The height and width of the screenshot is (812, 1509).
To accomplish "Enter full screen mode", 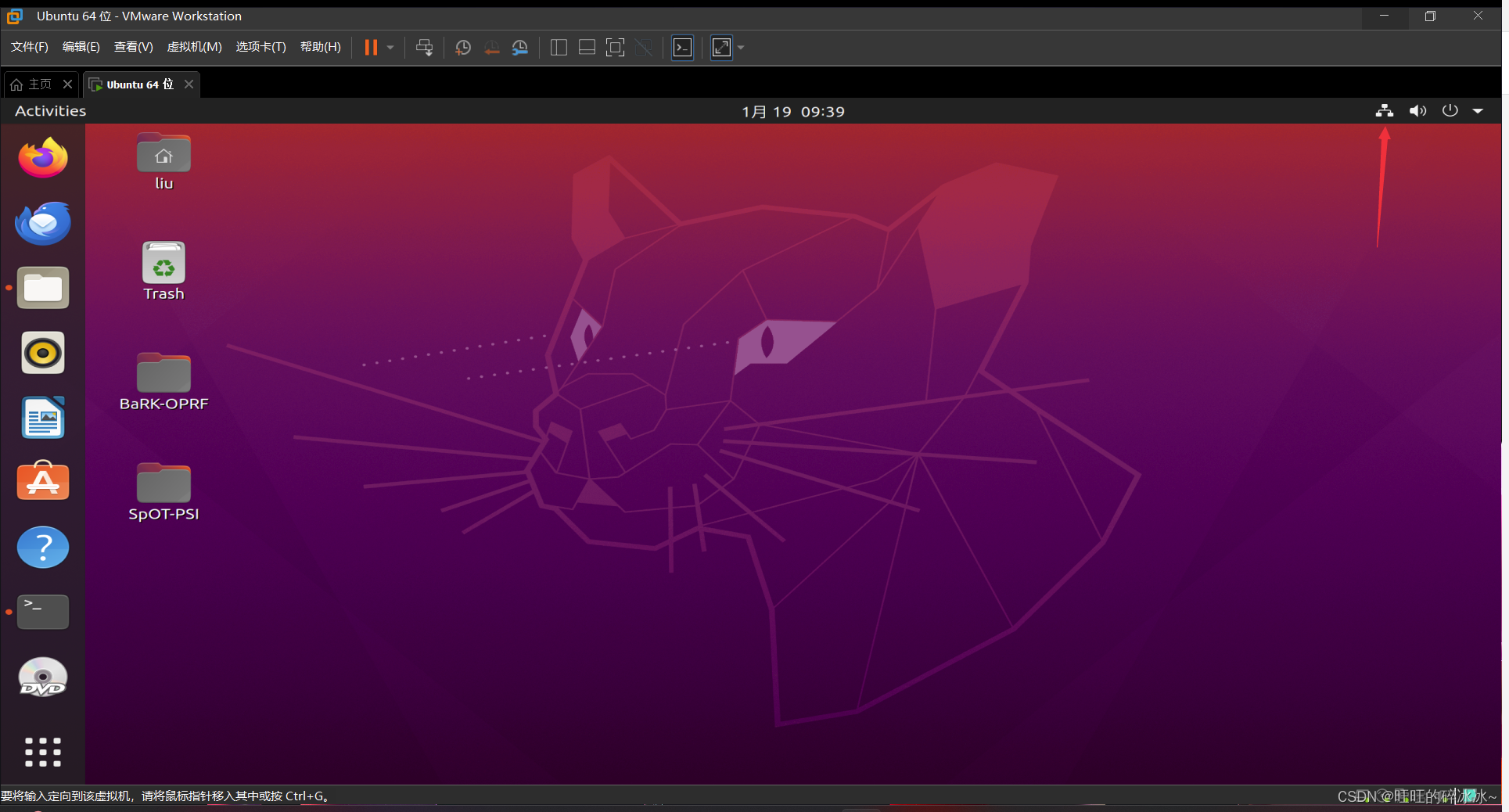I will click(x=616, y=48).
